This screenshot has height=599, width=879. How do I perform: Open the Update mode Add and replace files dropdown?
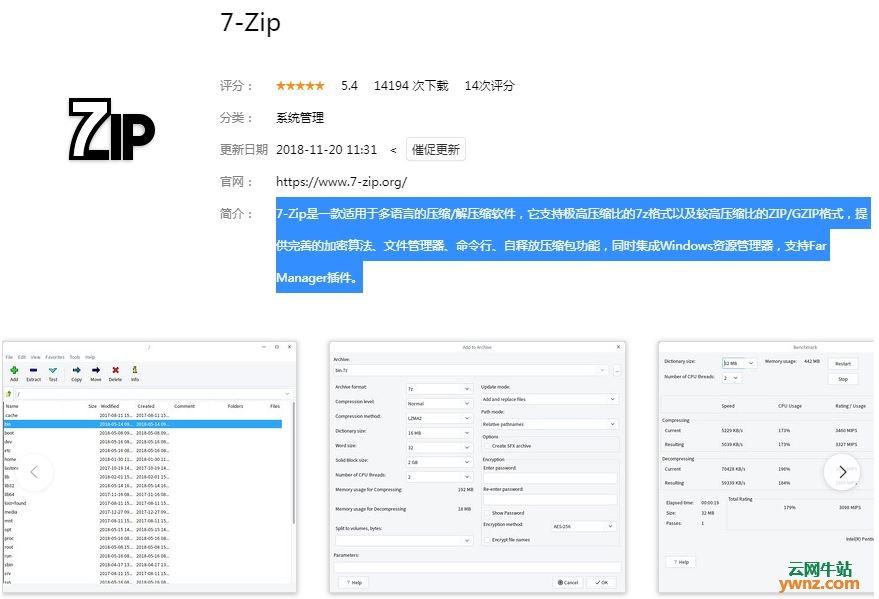pos(549,399)
